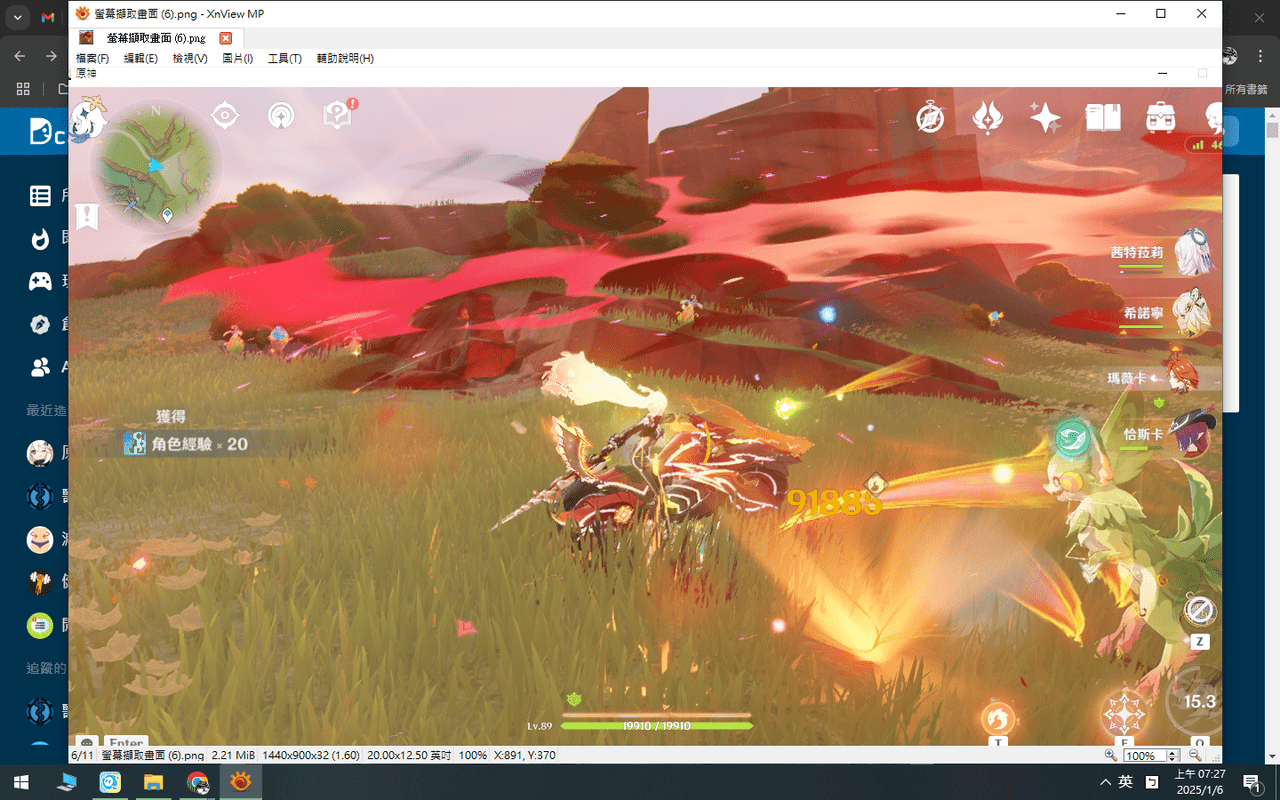This screenshot has height=800, width=1280.
Task: Click the quest book icon with red alert
Action: coord(338,115)
